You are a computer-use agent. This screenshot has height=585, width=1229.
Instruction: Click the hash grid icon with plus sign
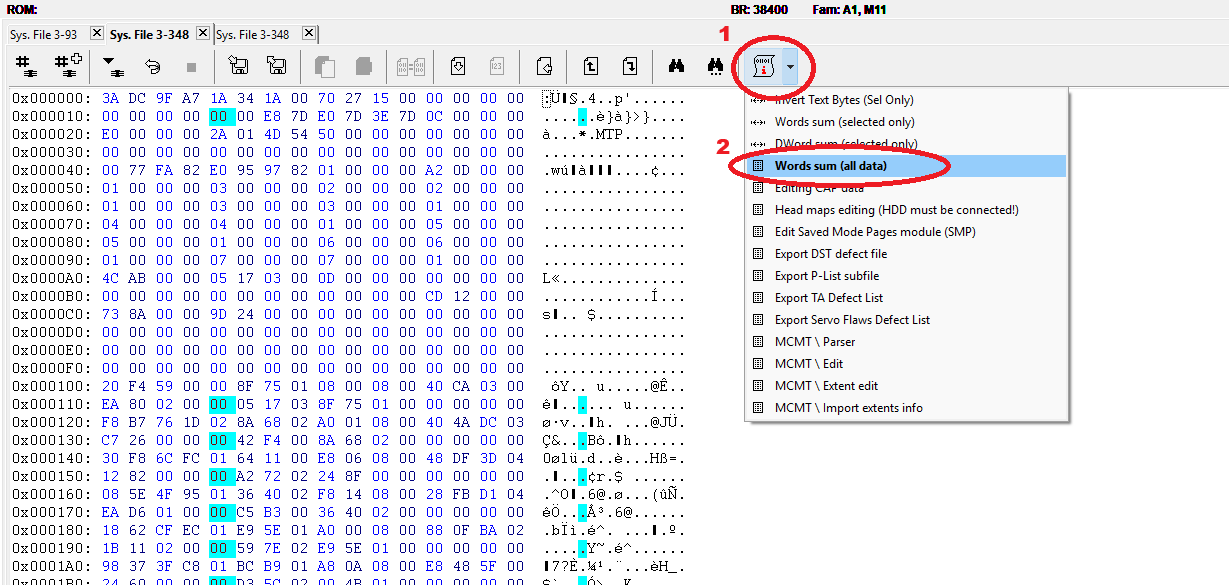click(67, 67)
